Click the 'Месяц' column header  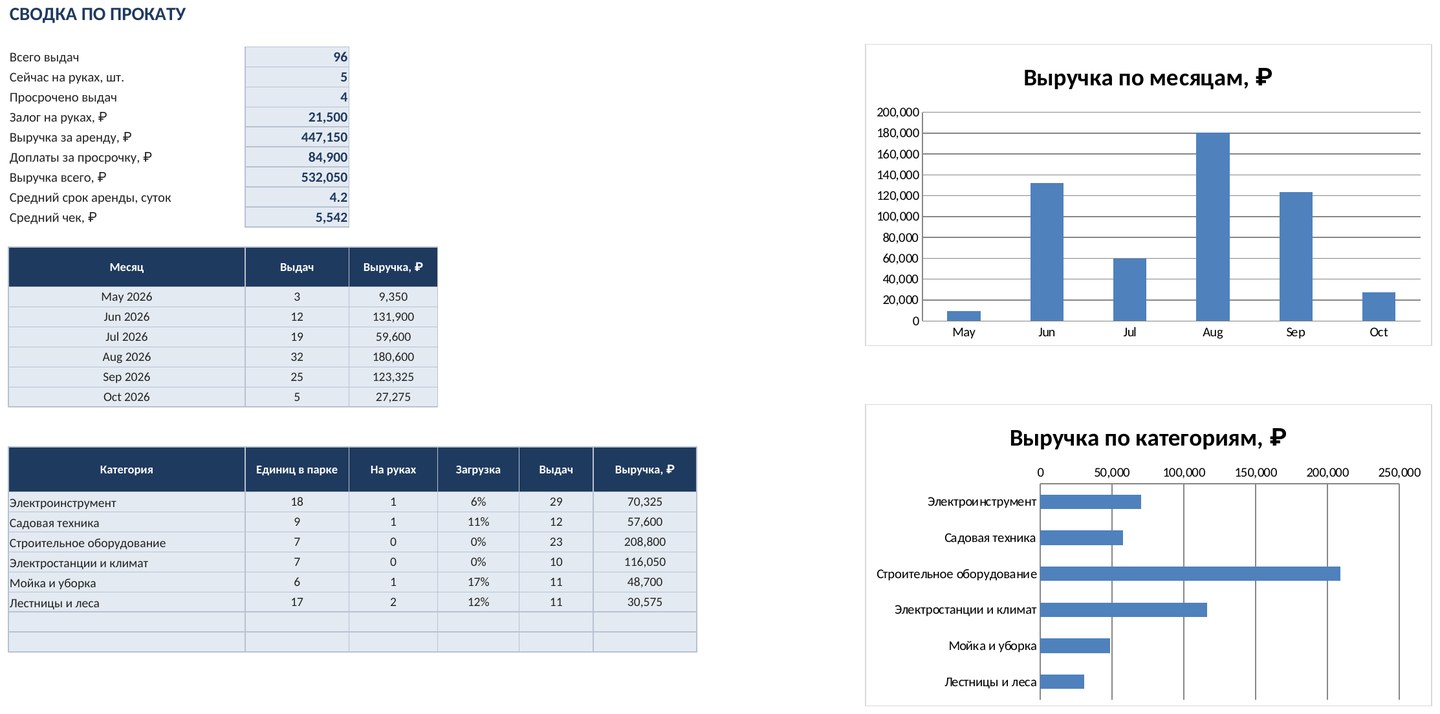tap(127, 267)
